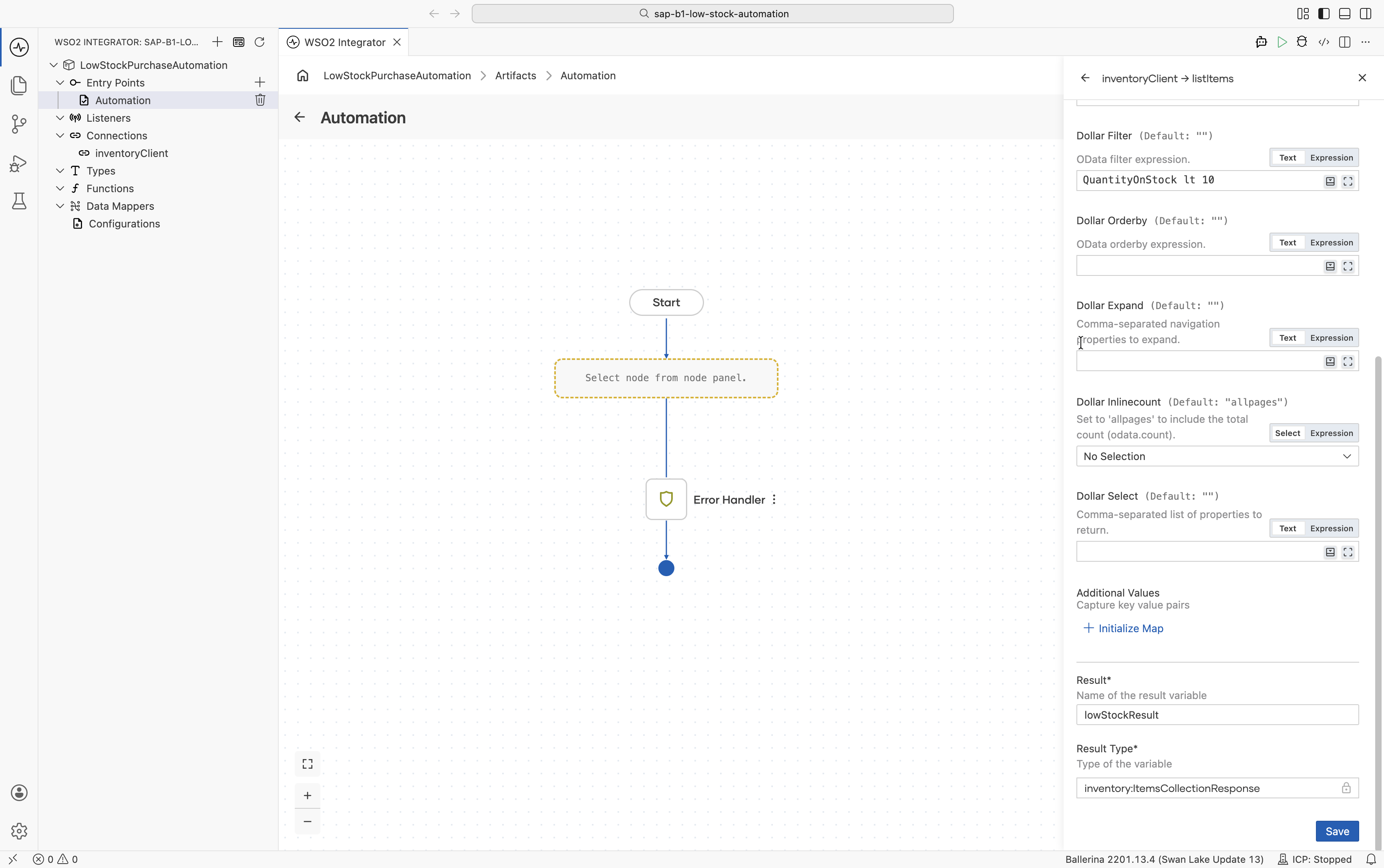Screen dimensions: 1384x868
Task: Collapse Types section chevron
Action: click(60, 171)
